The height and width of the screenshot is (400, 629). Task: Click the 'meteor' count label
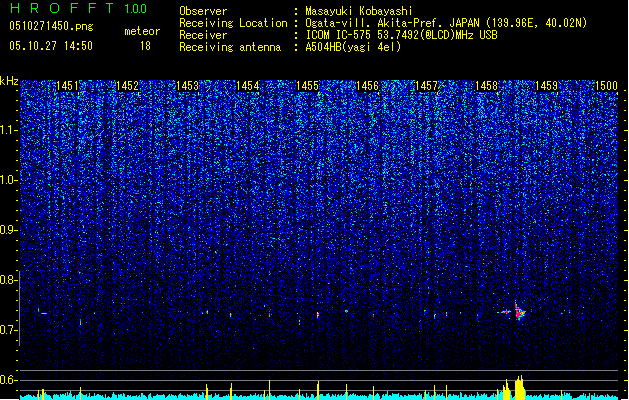click(142, 31)
